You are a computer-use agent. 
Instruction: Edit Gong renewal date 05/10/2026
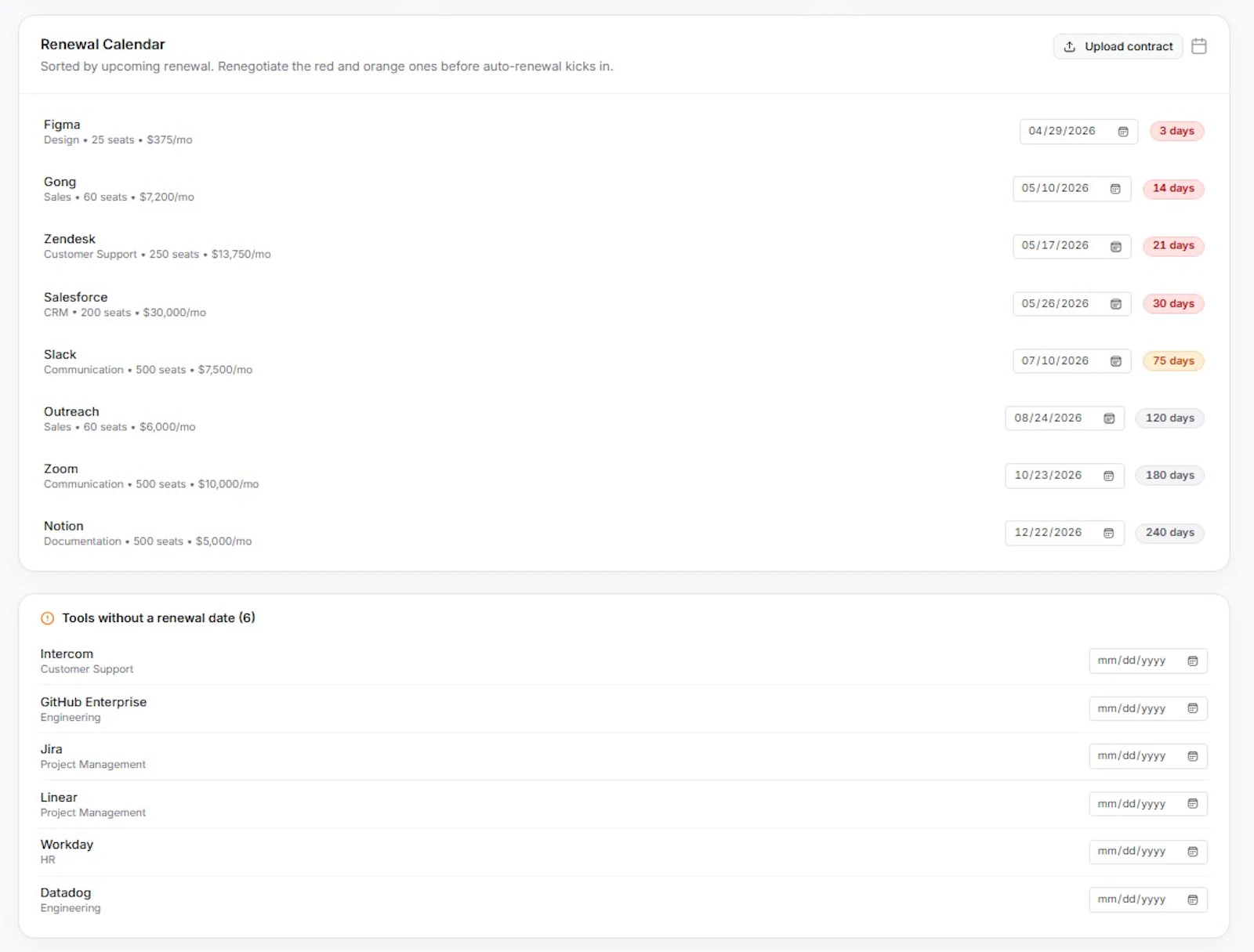[x=1071, y=189]
